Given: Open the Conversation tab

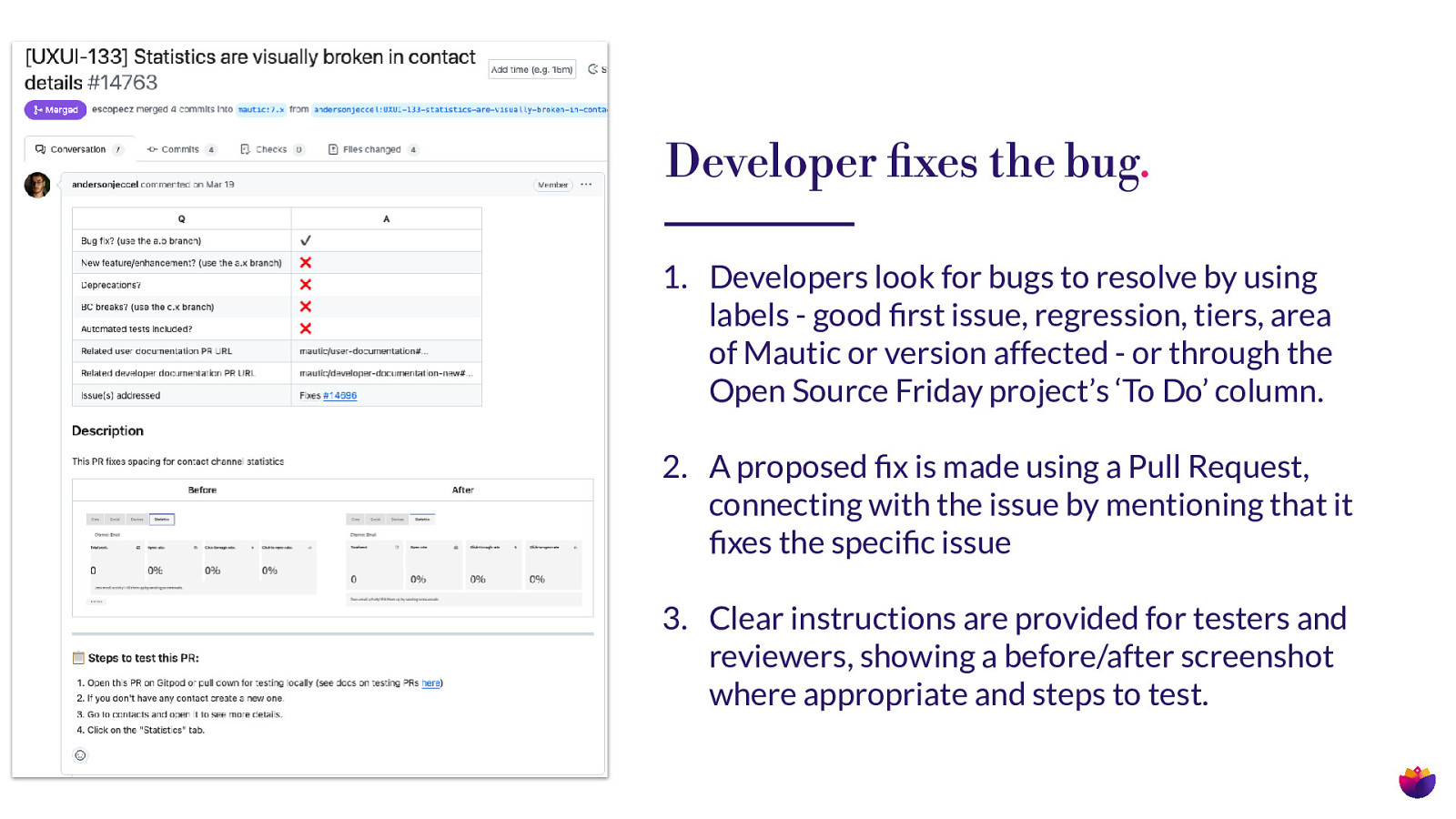Looking at the screenshot, I should point(79,149).
